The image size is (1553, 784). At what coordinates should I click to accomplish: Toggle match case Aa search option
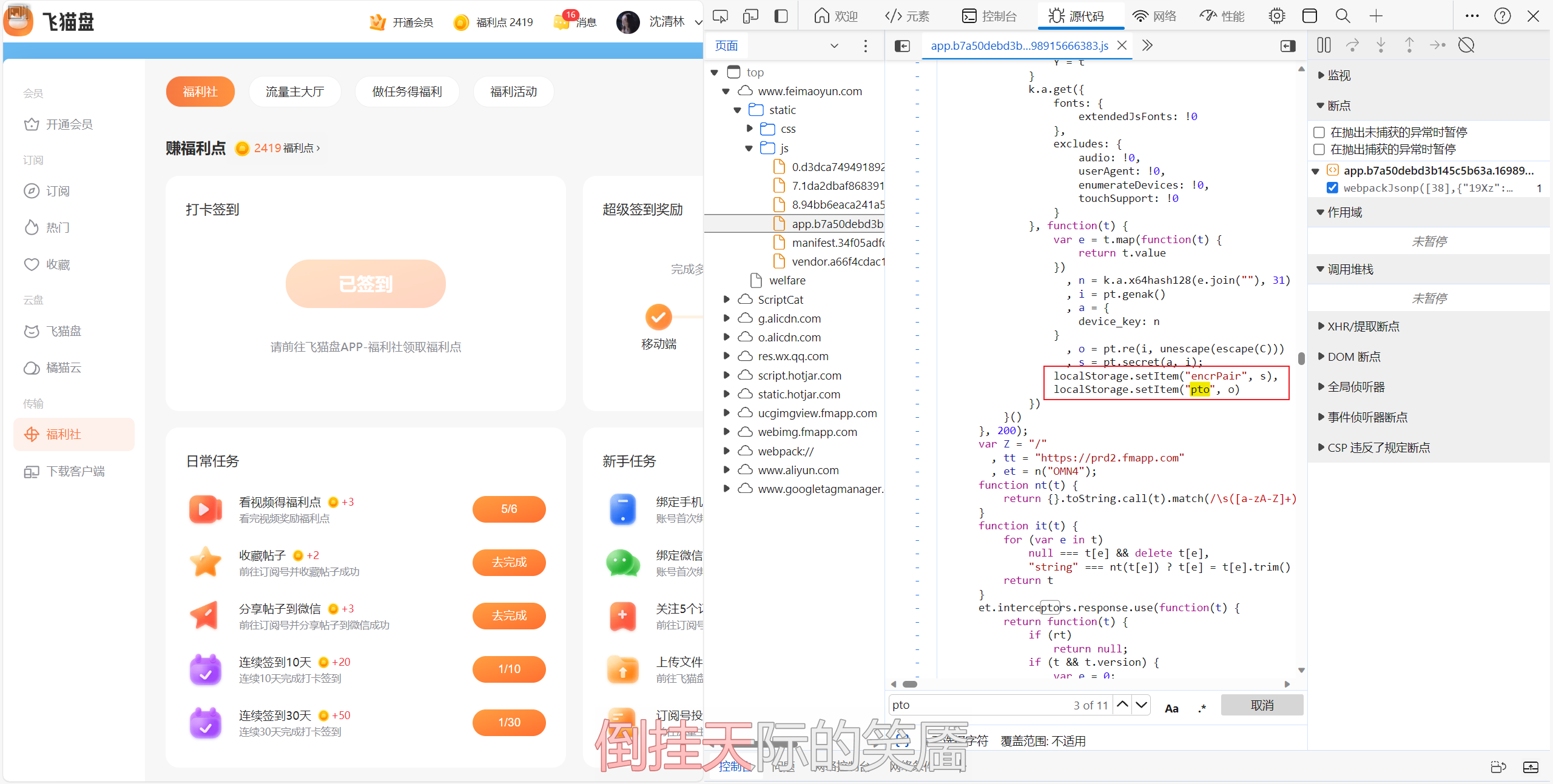pyautogui.click(x=1171, y=708)
